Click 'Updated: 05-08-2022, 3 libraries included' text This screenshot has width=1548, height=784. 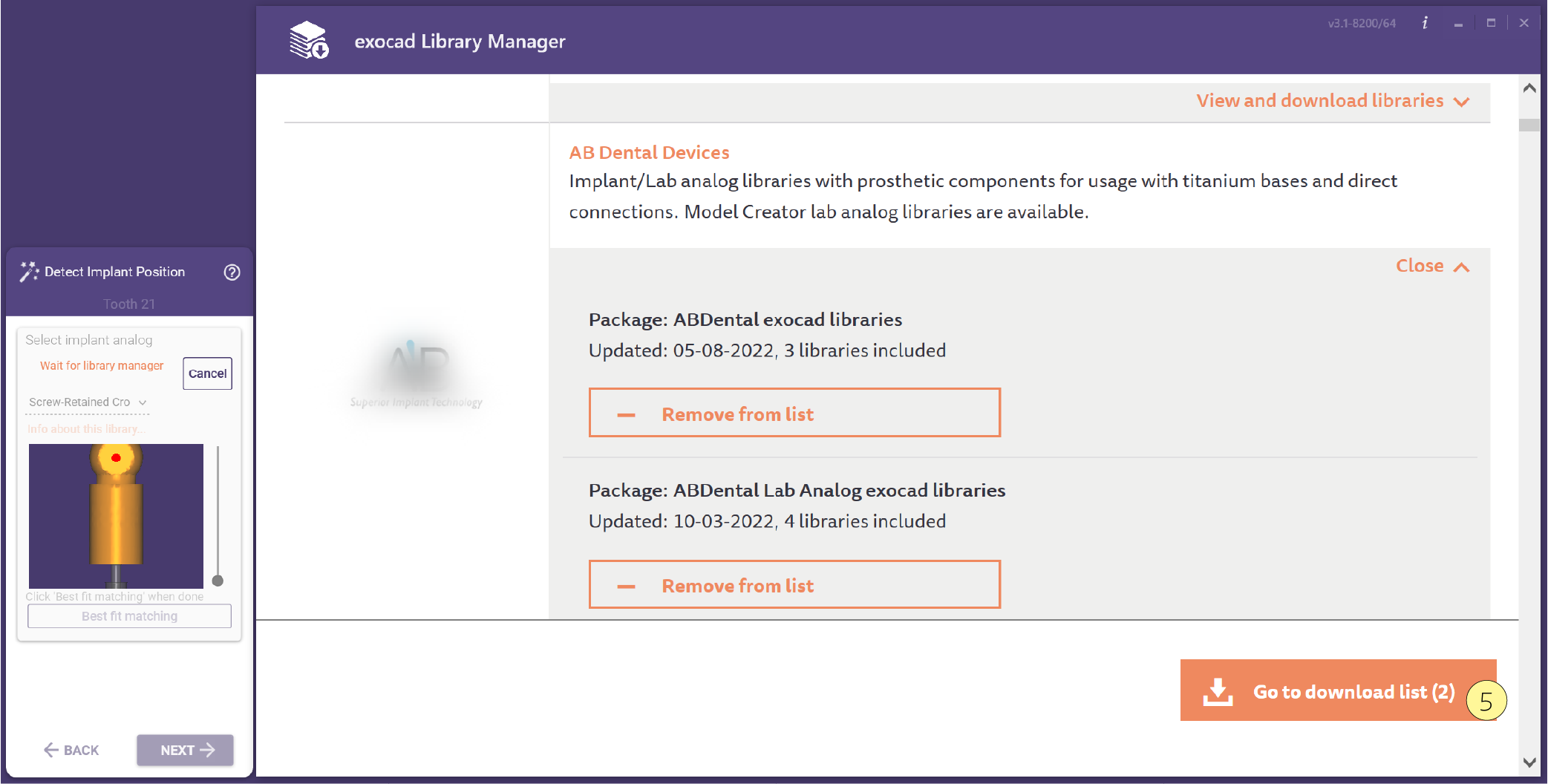767,350
